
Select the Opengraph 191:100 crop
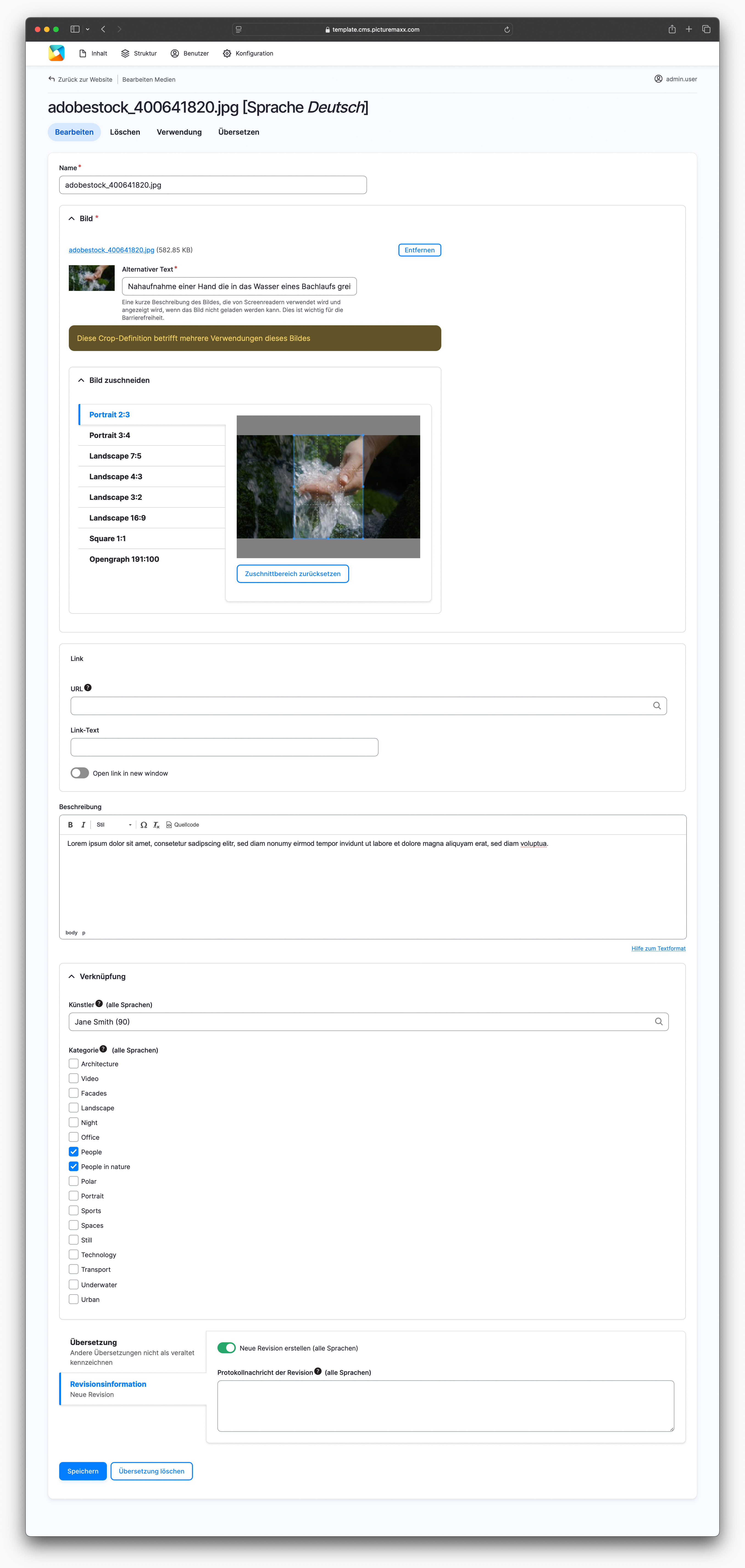click(152, 559)
